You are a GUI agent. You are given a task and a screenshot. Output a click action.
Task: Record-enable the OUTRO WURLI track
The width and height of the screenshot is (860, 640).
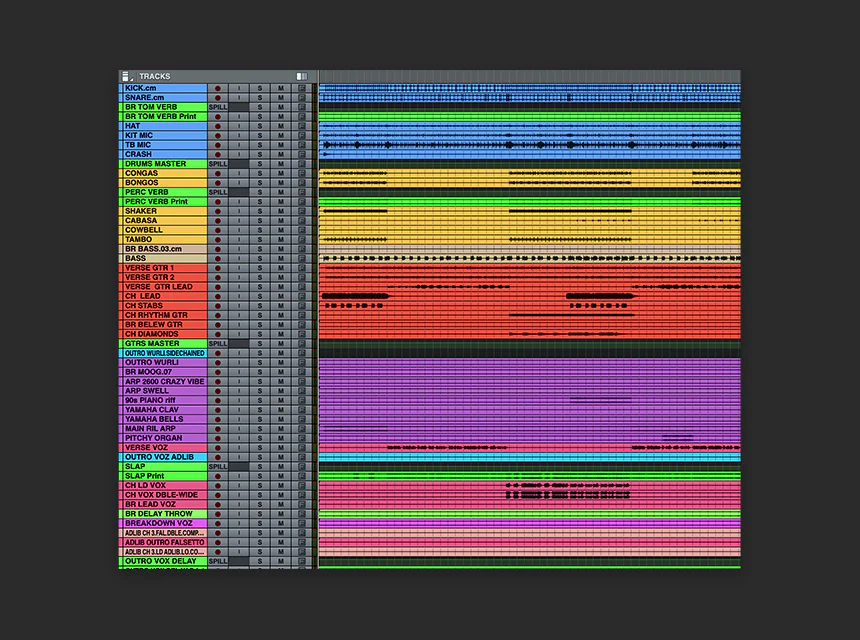click(x=218, y=363)
